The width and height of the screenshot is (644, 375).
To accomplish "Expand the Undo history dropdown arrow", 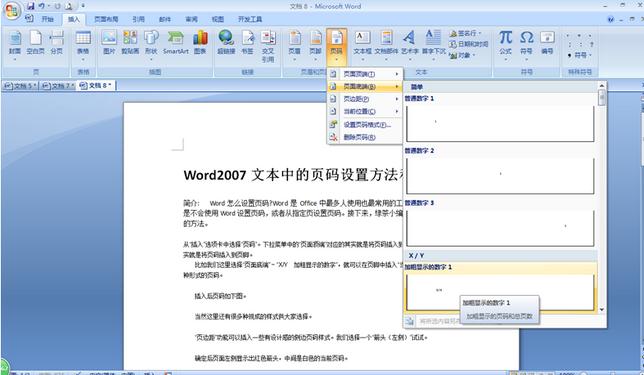I will click(x=48, y=6).
